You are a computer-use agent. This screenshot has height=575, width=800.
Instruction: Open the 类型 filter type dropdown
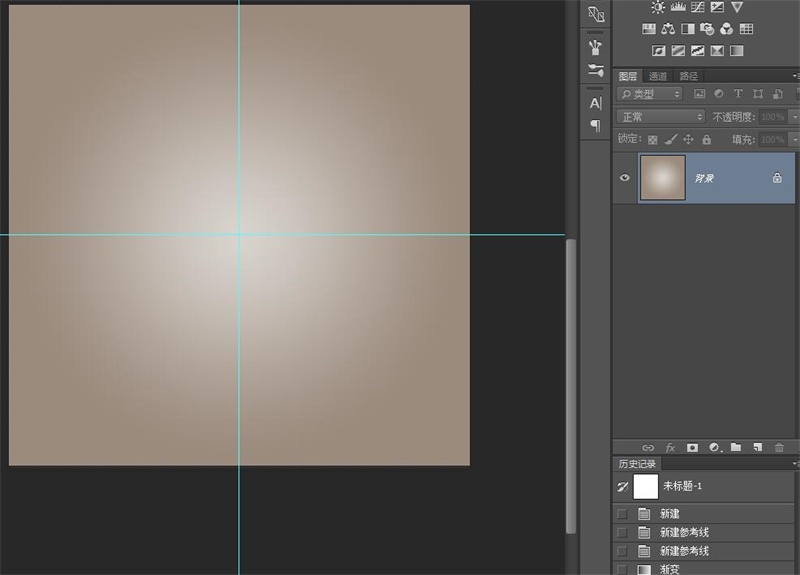[649, 94]
